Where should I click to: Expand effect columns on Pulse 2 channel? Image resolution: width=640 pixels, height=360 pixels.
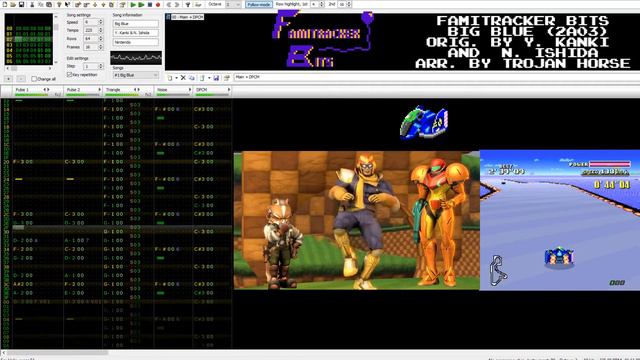point(100,89)
